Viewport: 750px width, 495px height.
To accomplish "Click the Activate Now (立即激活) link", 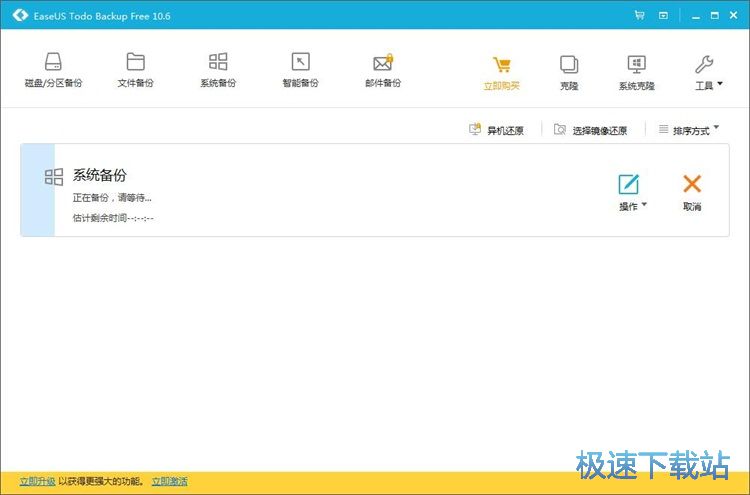I will point(169,482).
